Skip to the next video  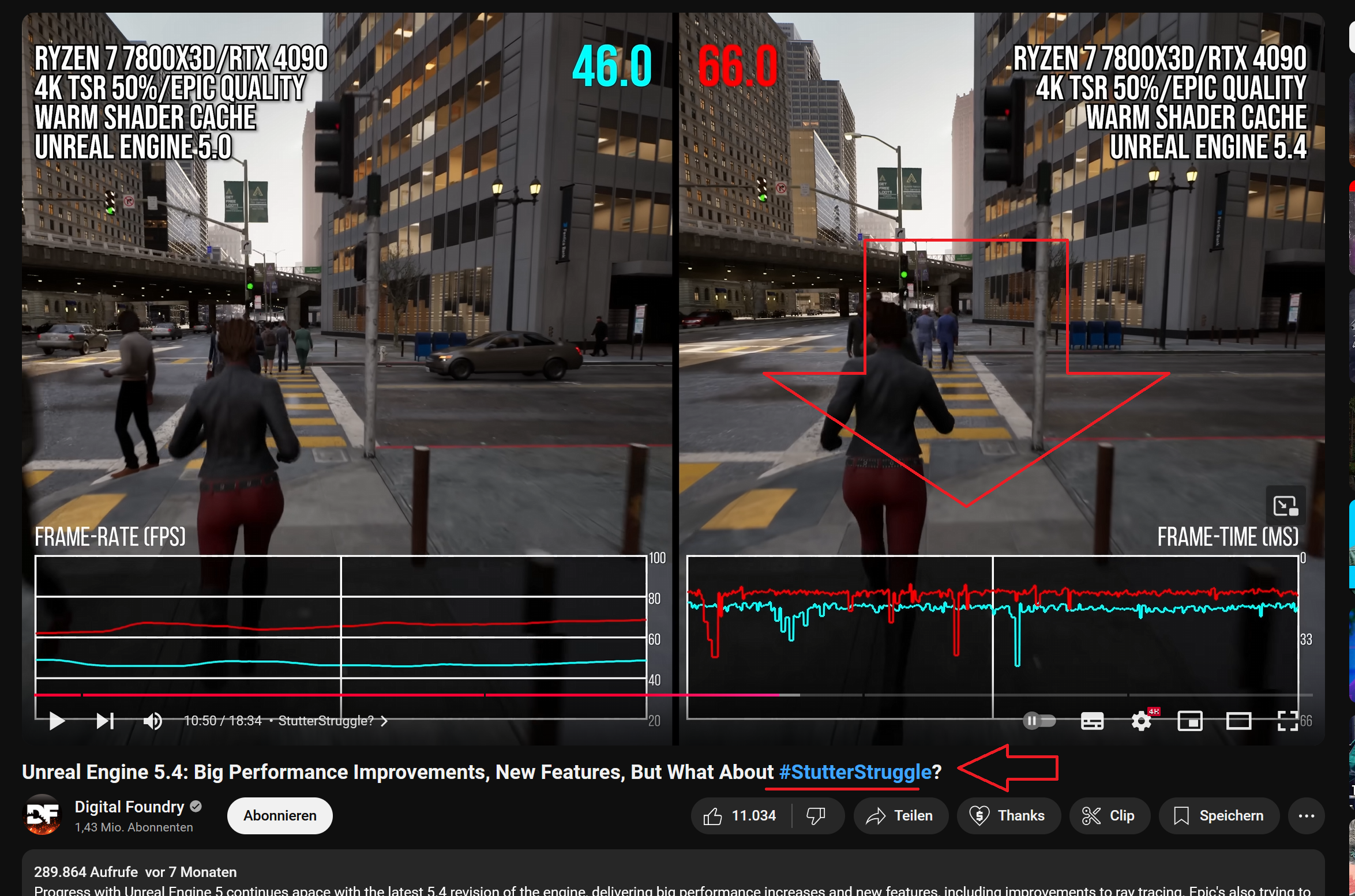[x=104, y=720]
